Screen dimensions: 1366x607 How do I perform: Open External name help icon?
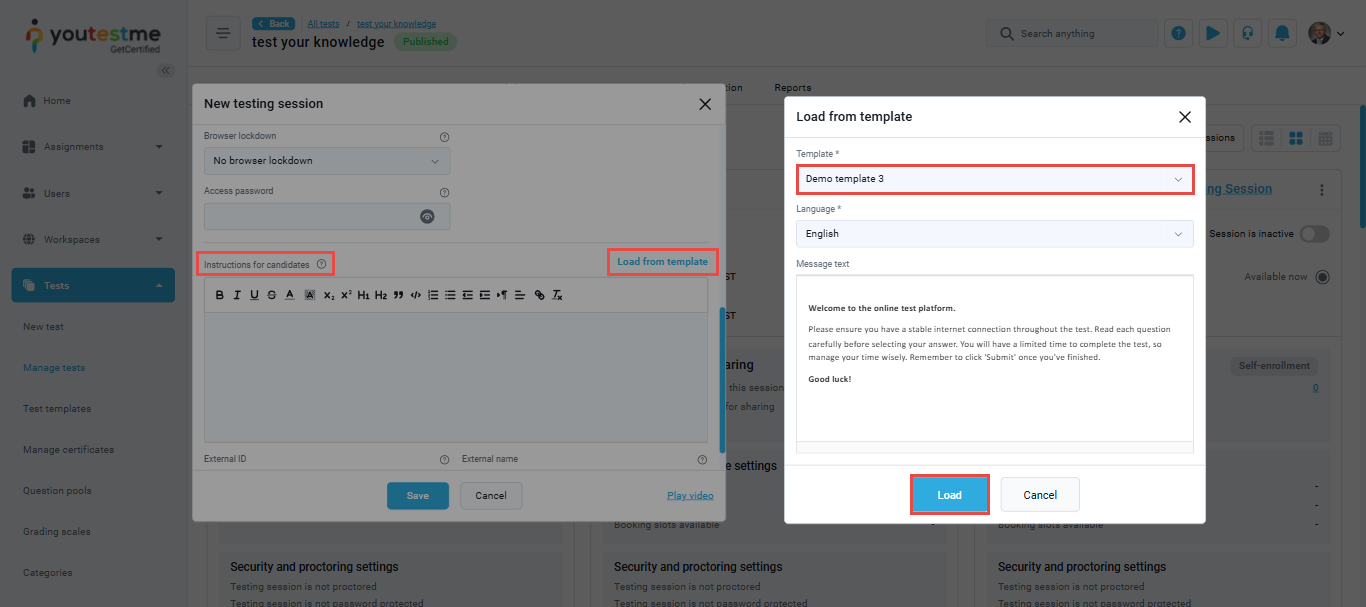(702, 460)
